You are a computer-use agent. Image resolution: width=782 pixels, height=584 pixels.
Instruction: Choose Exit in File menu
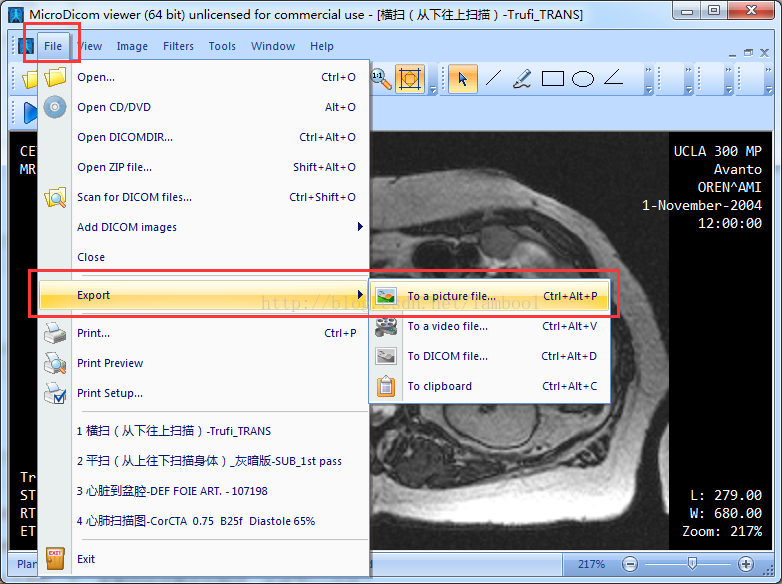[204, 559]
